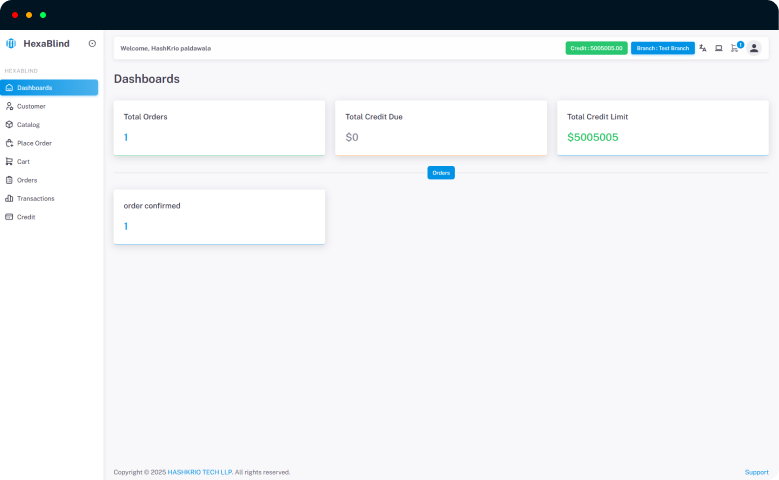
Task: Click the Customer person icon
Action: (x=9, y=106)
